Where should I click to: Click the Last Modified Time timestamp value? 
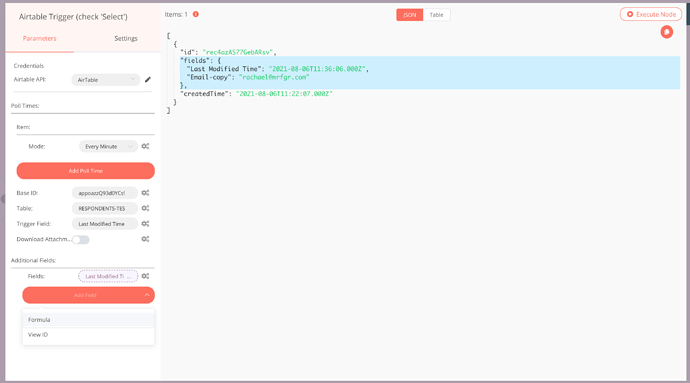pyautogui.click(x=317, y=69)
